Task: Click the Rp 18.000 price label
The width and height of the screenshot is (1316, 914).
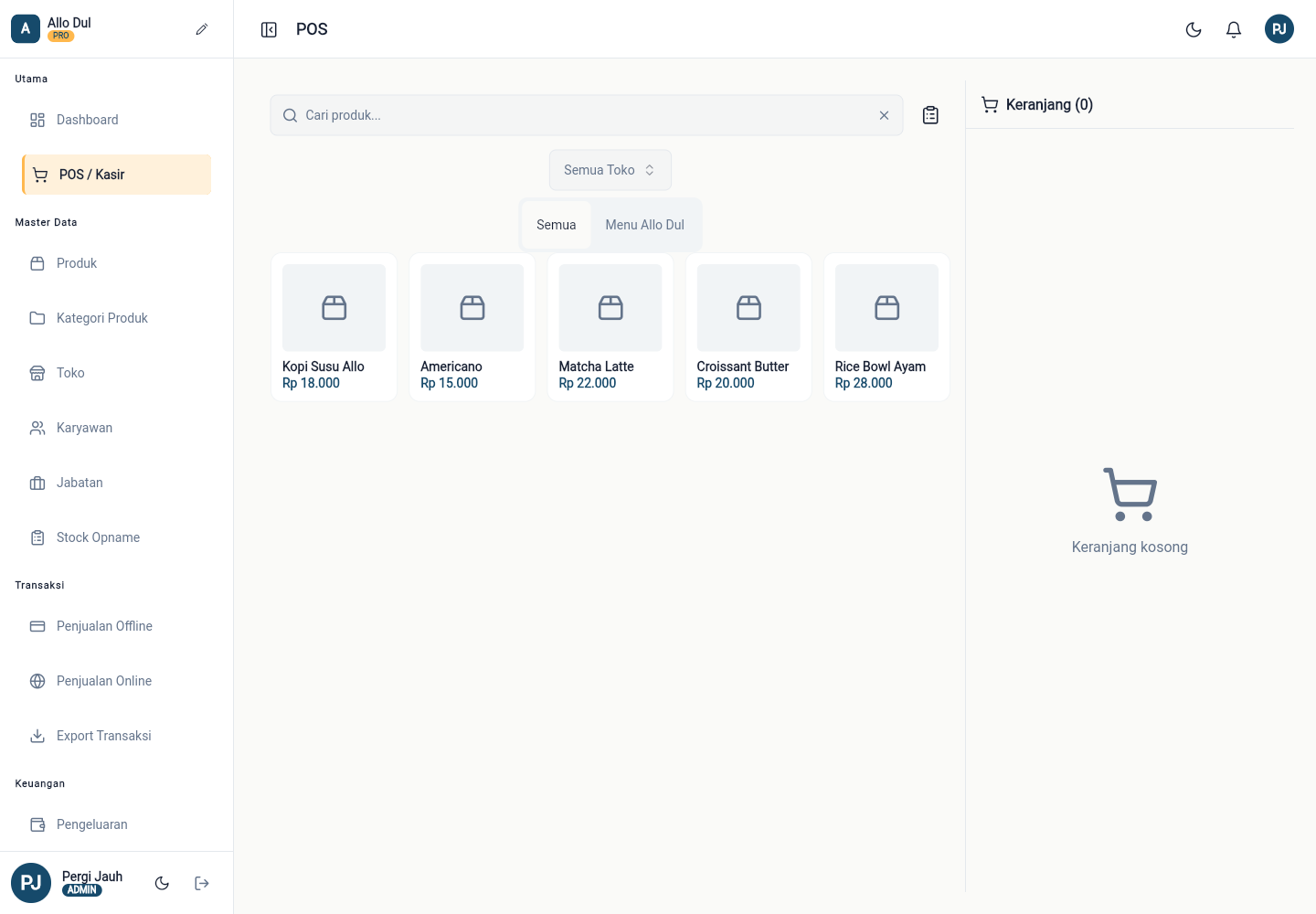Action: point(311,383)
